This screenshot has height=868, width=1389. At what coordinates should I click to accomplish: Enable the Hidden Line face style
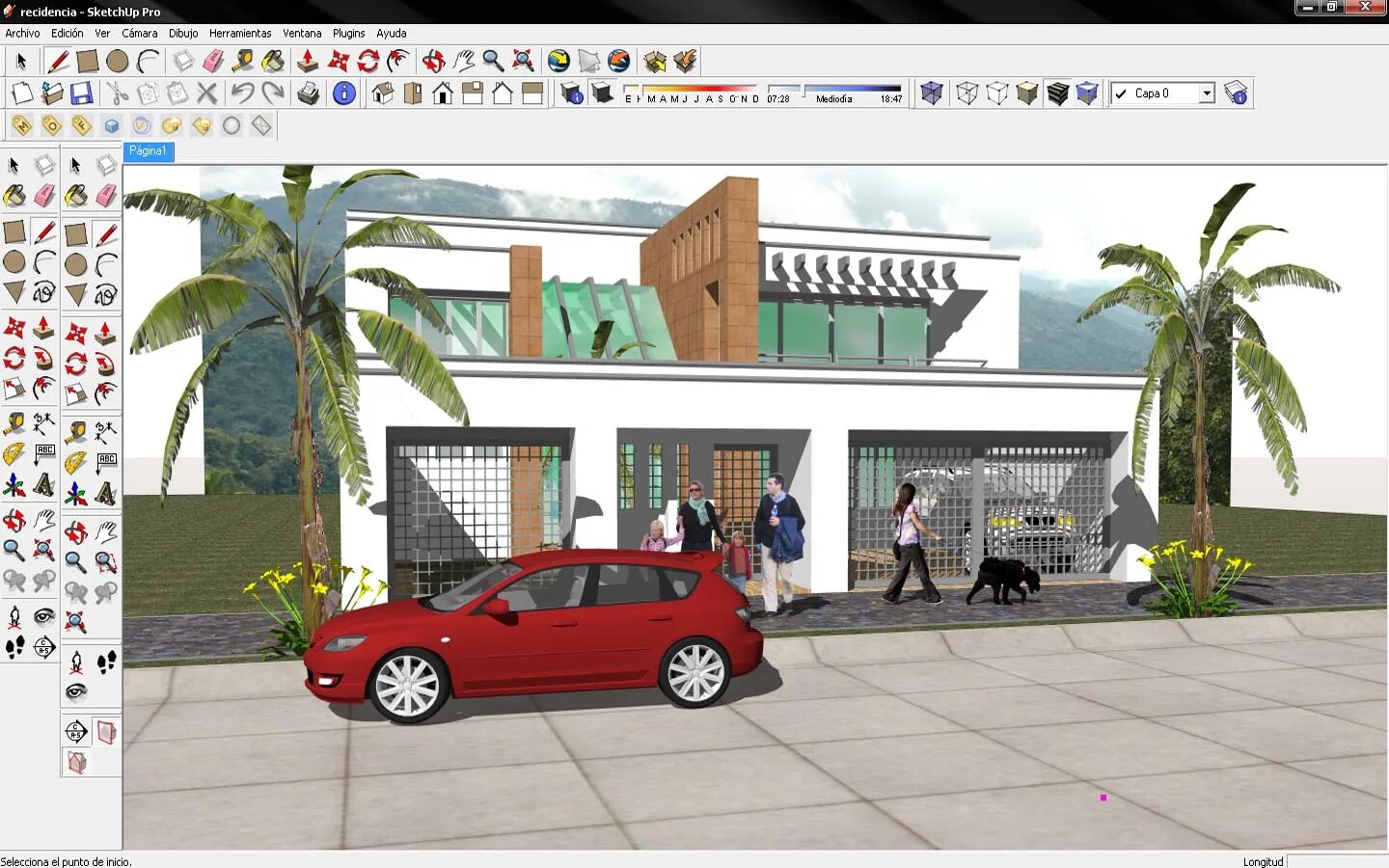(996, 94)
